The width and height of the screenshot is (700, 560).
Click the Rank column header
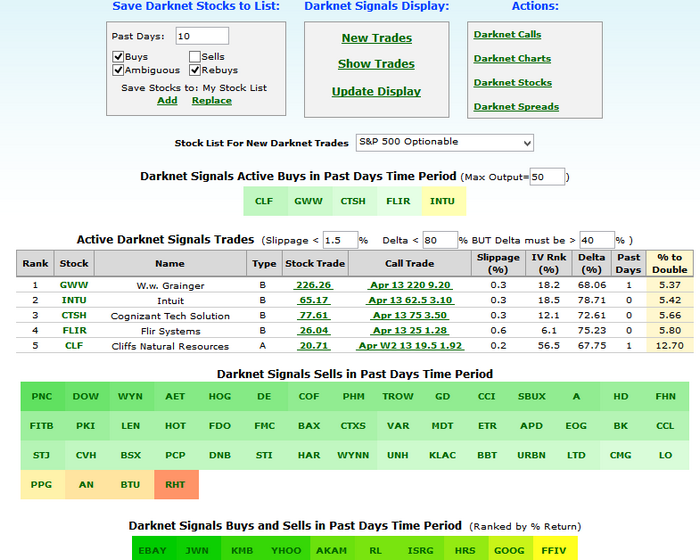35,263
